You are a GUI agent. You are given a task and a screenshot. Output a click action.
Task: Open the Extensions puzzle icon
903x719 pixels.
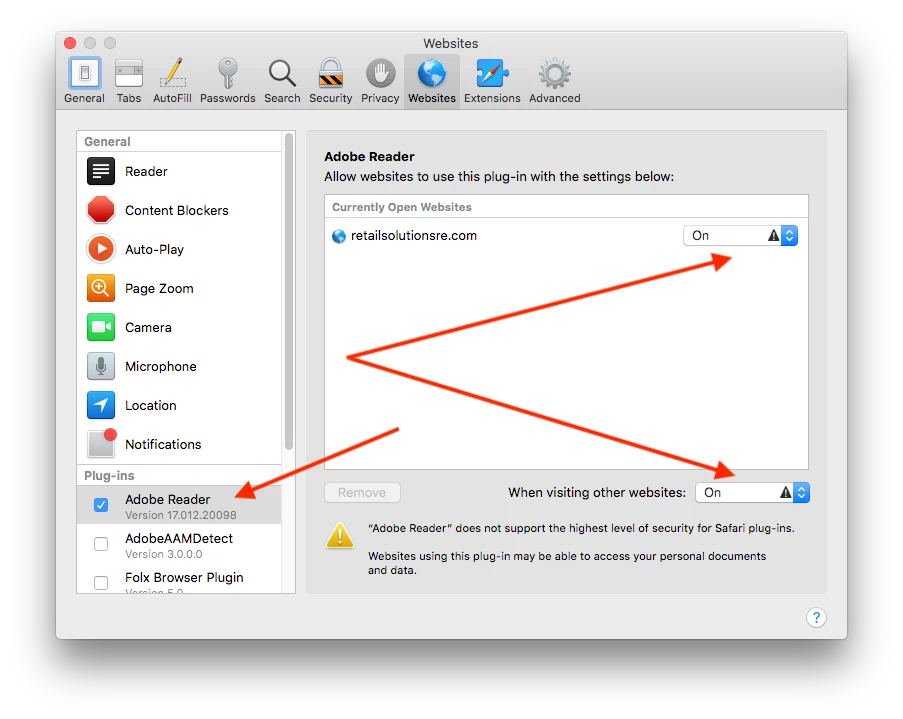[492, 73]
